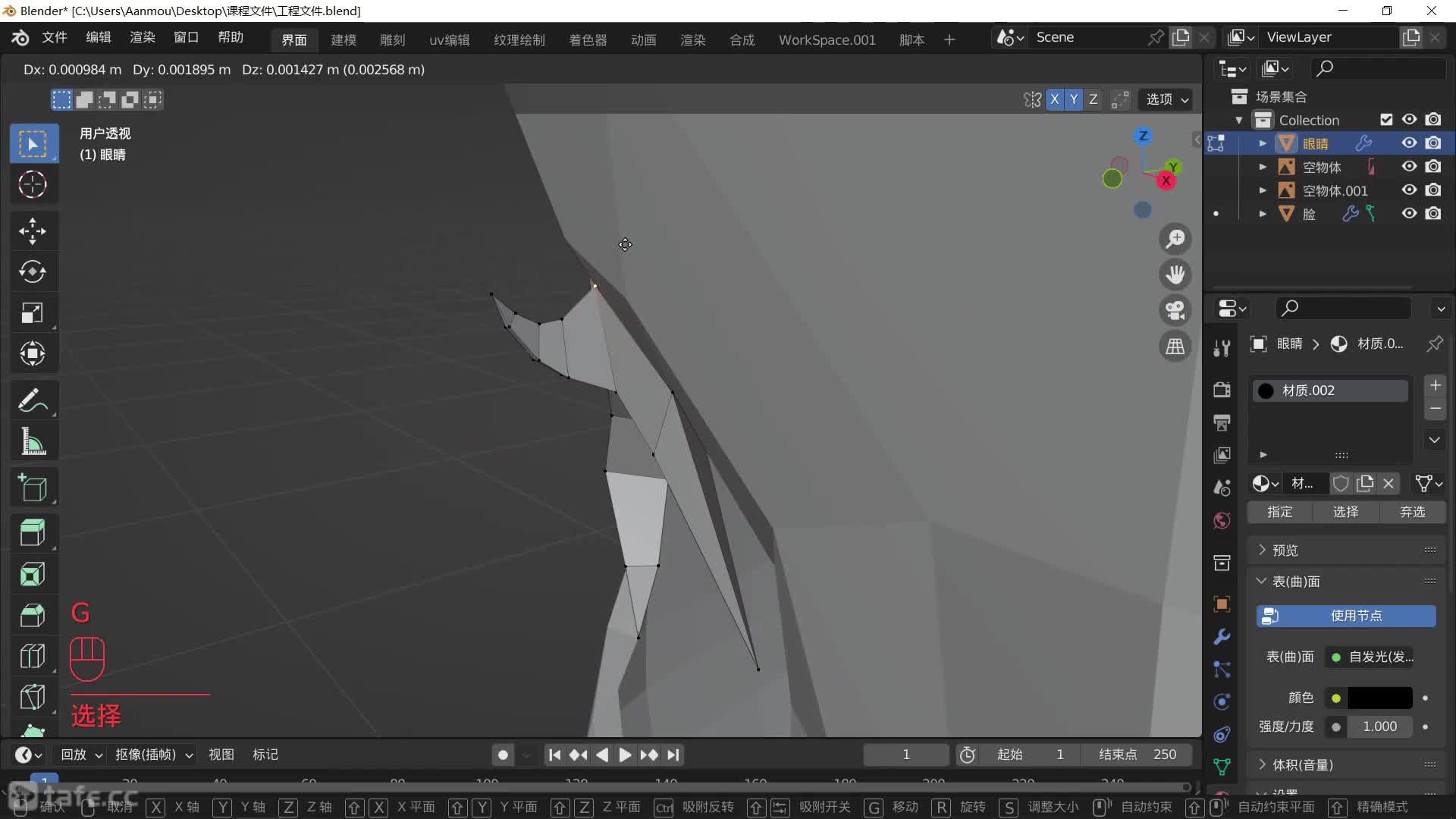Hide 脸 object in viewport
Image resolution: width=1456 pixels, height=819 pixels.
[x=1409, y=214]
